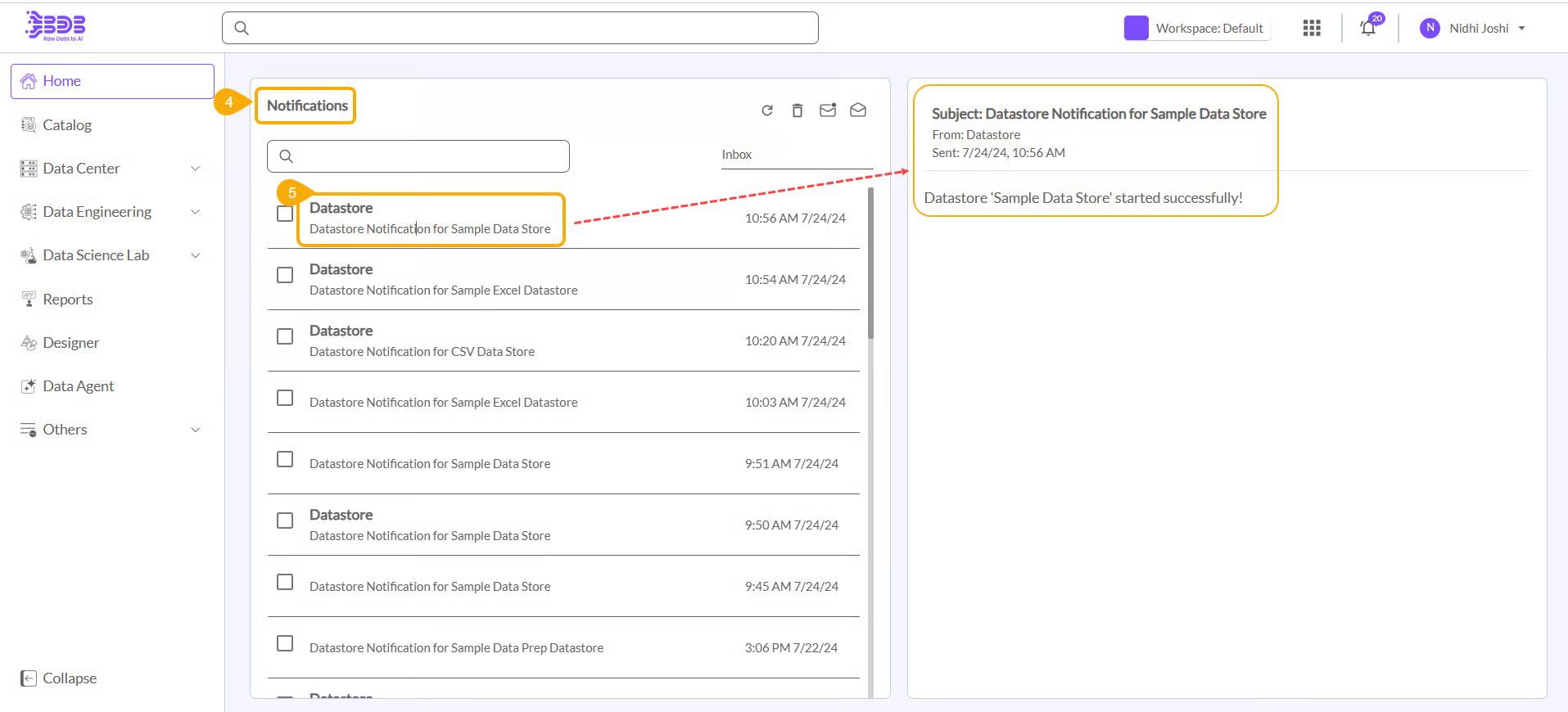This screenshot has height=712, width=1568.
Task: Click the BDB logo in top left
Action: pyautogui.click(x=55, y=26)
